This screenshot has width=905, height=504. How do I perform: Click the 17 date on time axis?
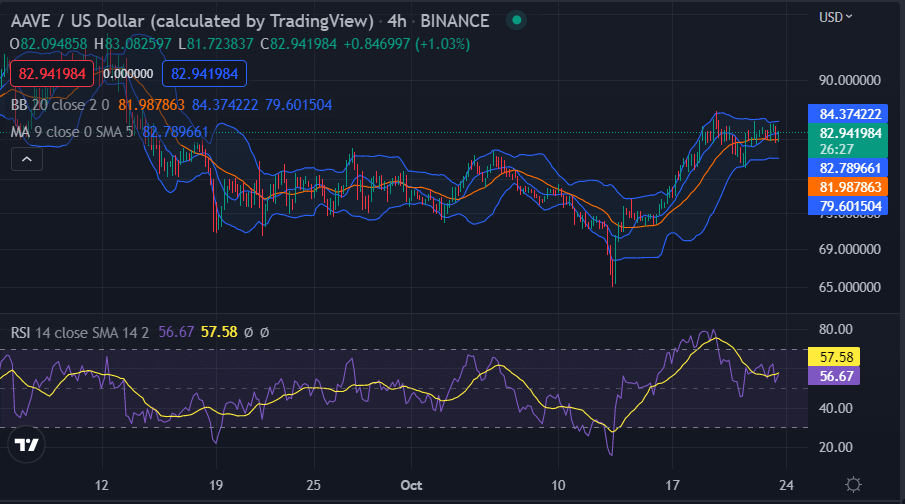[x=672, y=485]
